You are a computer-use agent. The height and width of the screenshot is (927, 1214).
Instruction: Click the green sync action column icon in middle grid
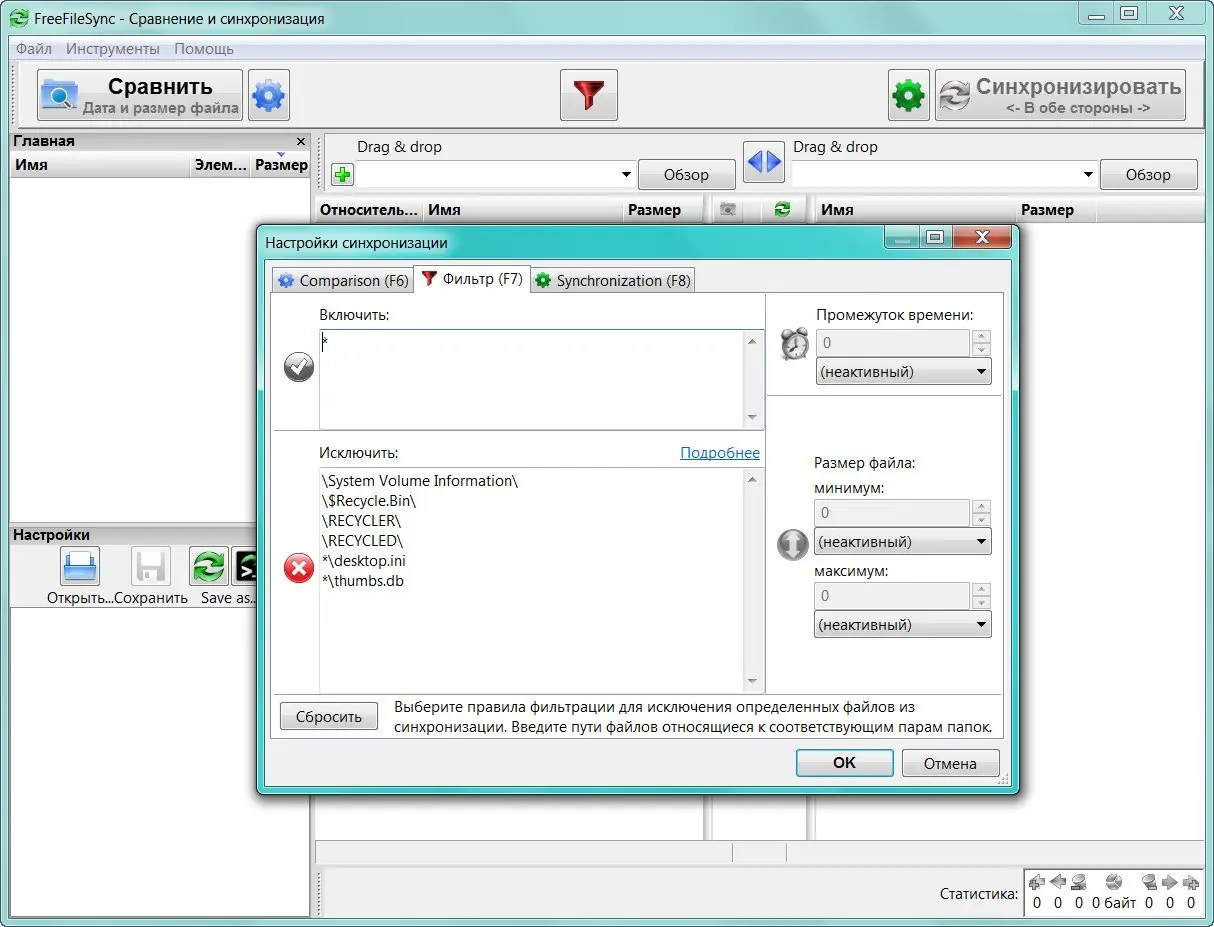coord(782,209)
